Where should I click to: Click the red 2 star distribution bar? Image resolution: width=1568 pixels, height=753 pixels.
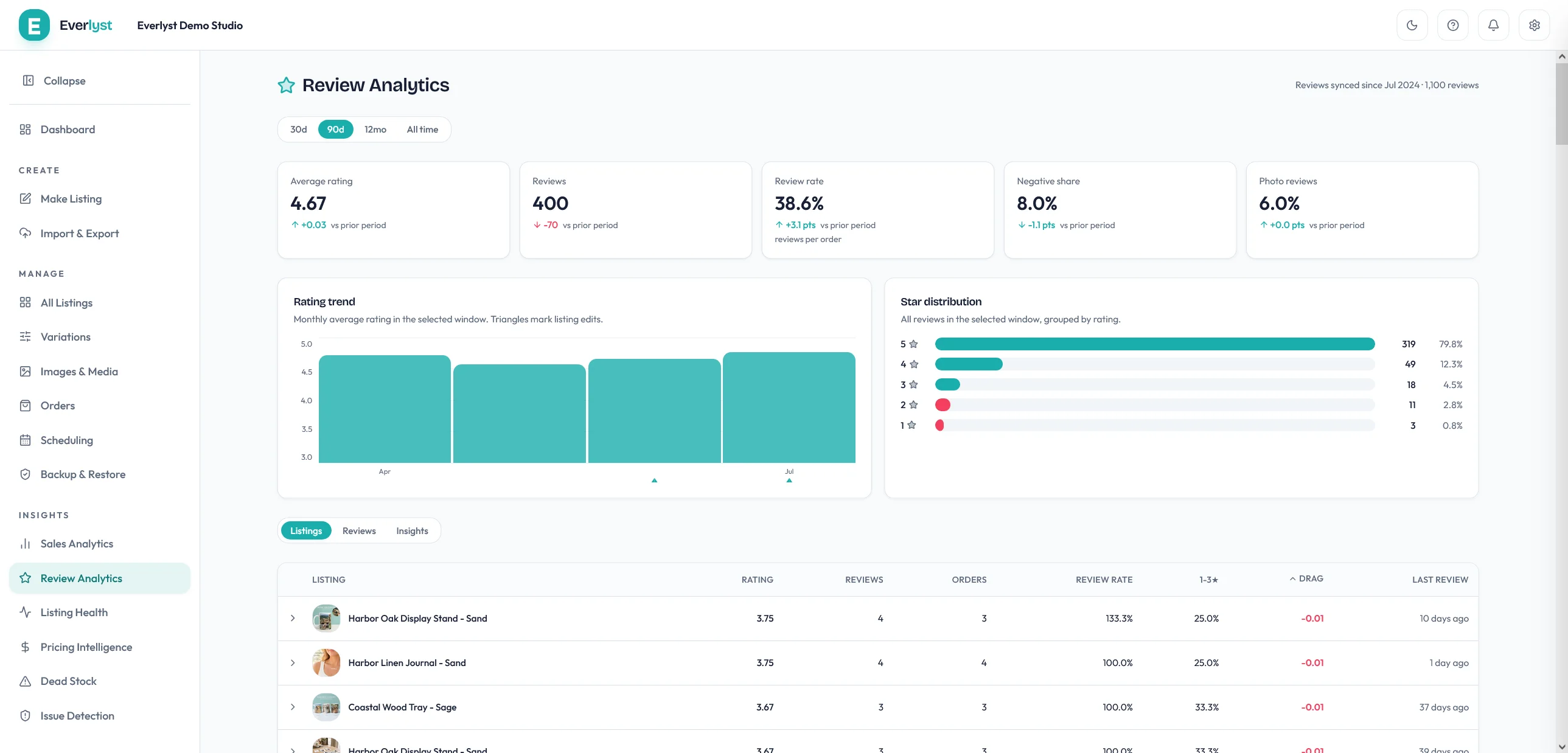pos(943,404)
